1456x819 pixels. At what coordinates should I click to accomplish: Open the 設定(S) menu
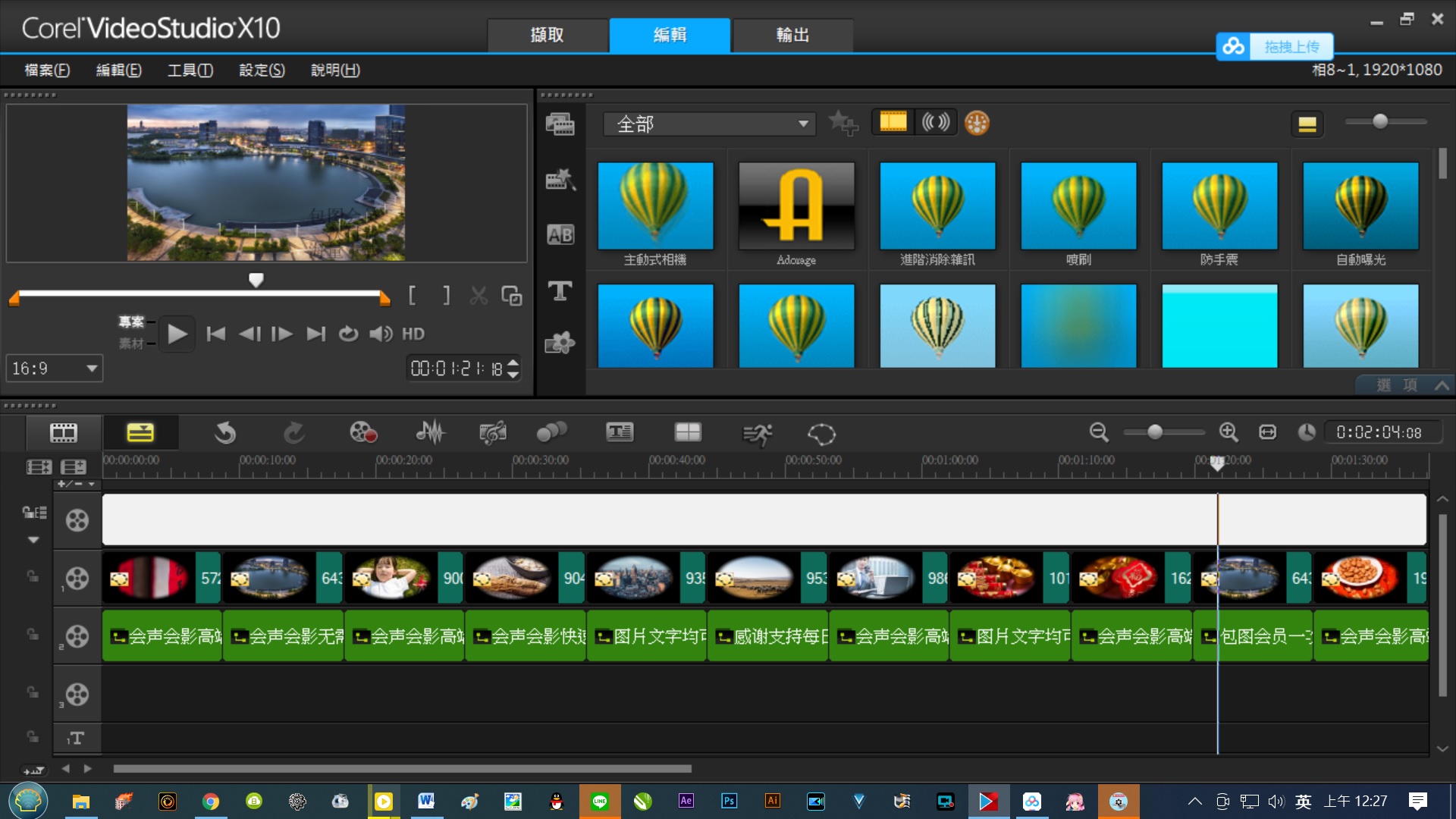(262, 70)
